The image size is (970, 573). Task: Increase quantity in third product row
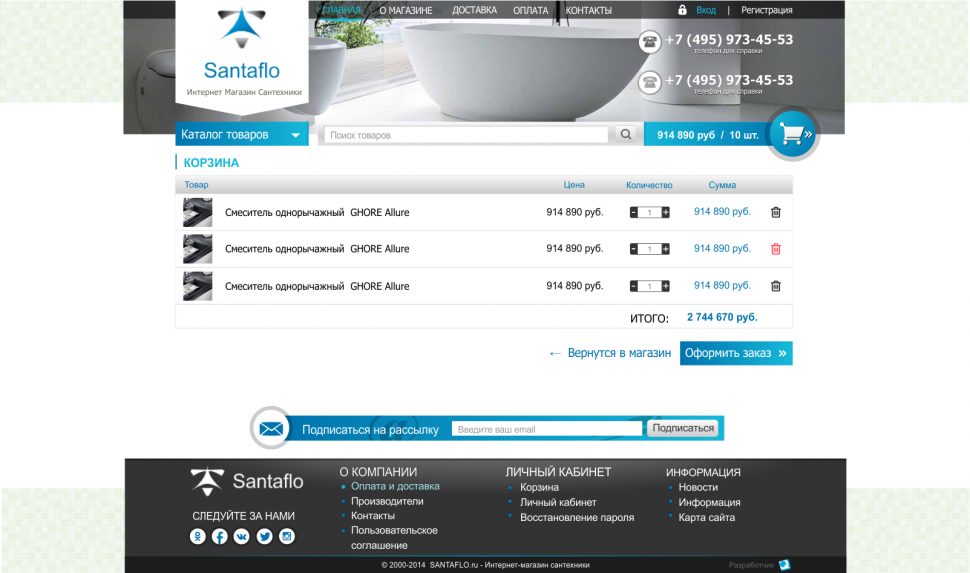tap(666, 286)
